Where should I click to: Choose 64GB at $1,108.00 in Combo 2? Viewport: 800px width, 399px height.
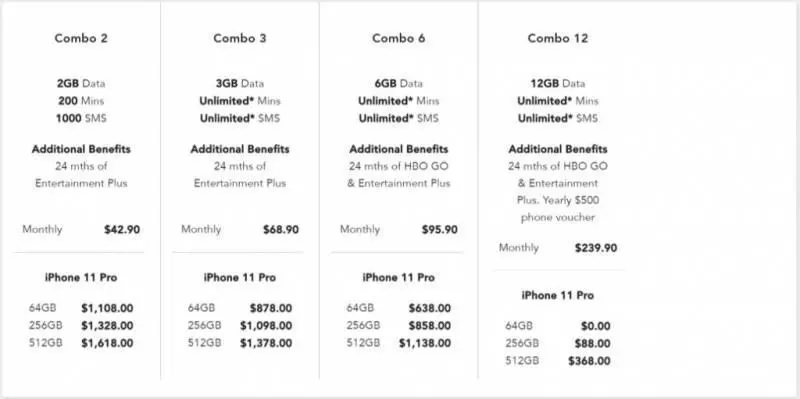coord(81,308)
